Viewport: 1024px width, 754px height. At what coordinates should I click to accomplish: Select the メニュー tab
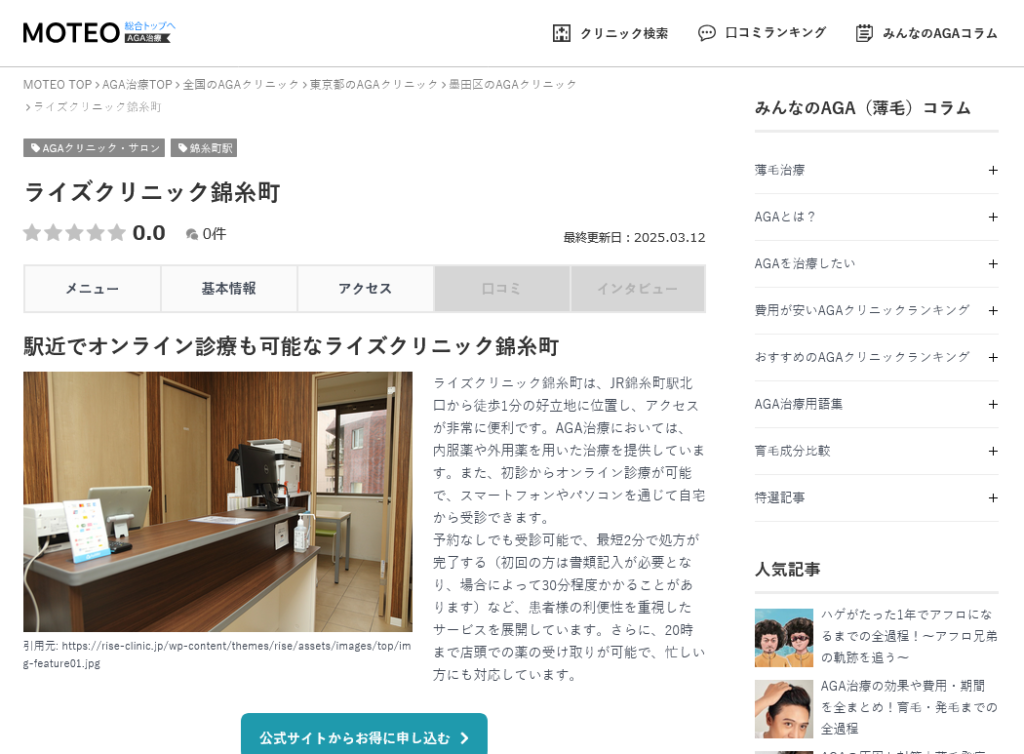click(x=92, y=289)
